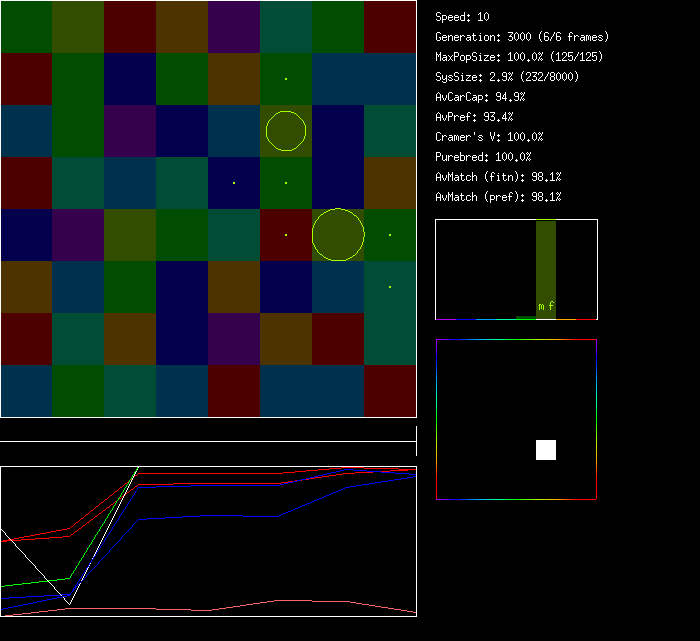Click the purple cell in the grid's top row
The height and width of the screenshot is (641, 700).
234,27
